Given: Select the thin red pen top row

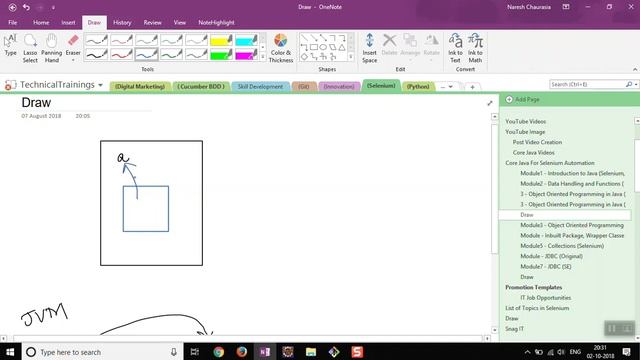Looking at the screenshot, I should 122,40.
